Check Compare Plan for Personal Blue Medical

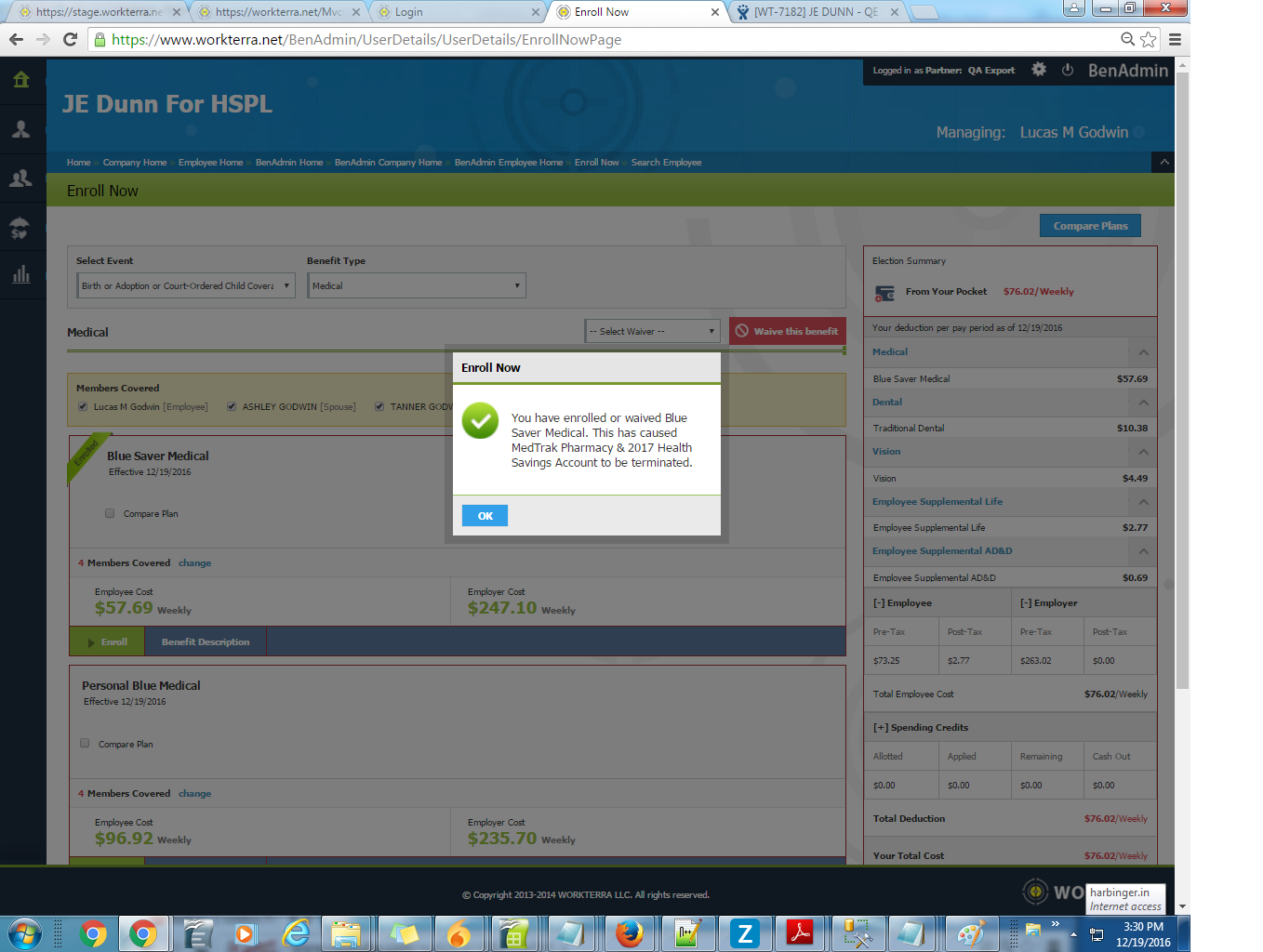tap(85, 744)
